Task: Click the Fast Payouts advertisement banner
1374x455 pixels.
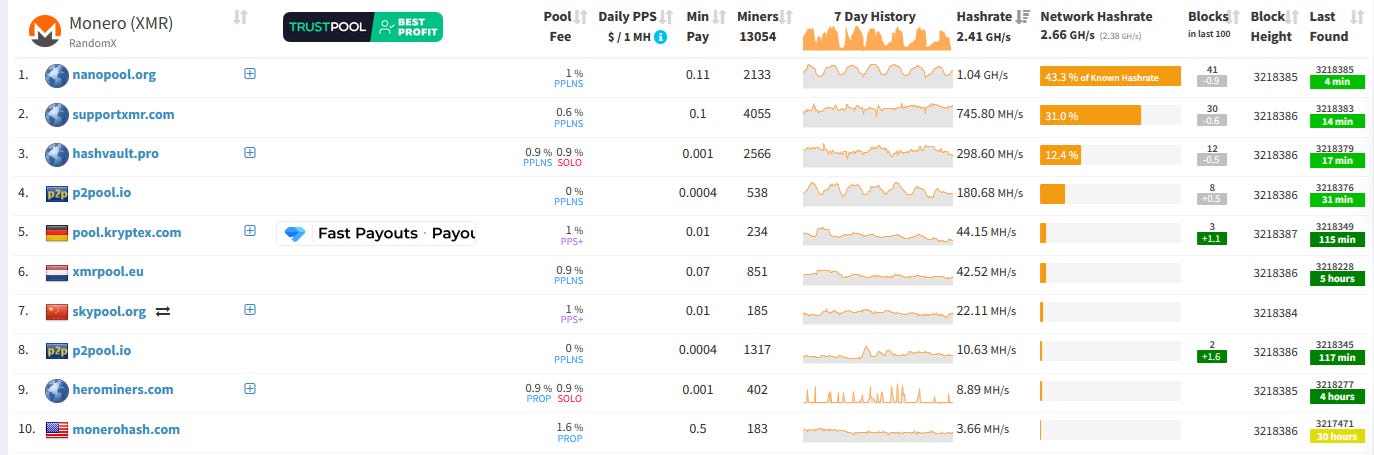Action: pyautogui.click(x=376, y=234)
